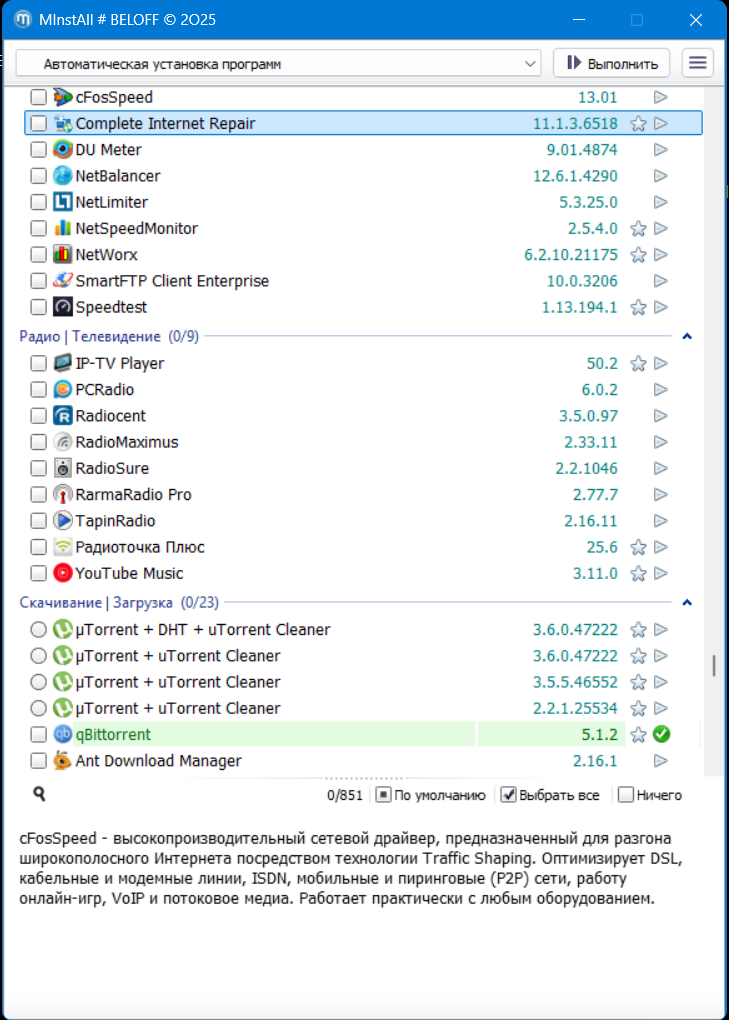Click the star icon for IP-TV Player

pyautogui.click(x=638, y=364)
